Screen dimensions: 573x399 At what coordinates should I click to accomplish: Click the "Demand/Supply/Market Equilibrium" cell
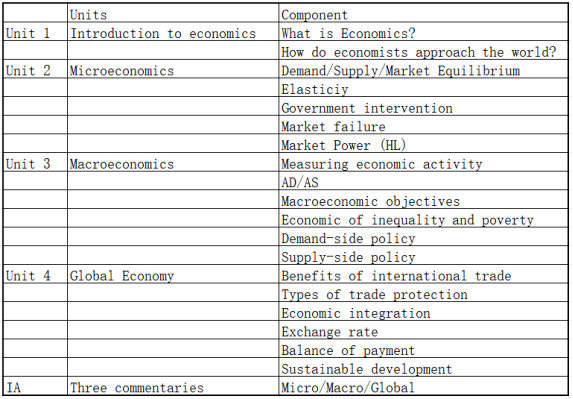[x=423, y=69]
